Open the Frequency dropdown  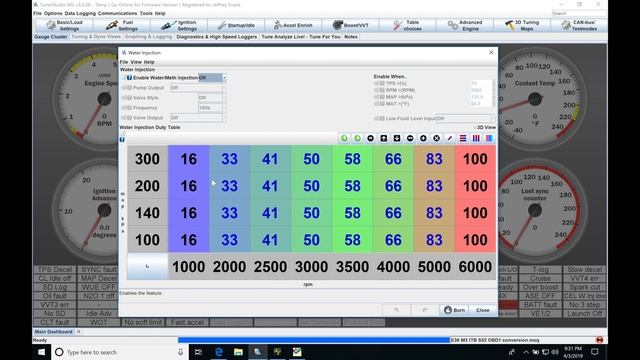212,108
